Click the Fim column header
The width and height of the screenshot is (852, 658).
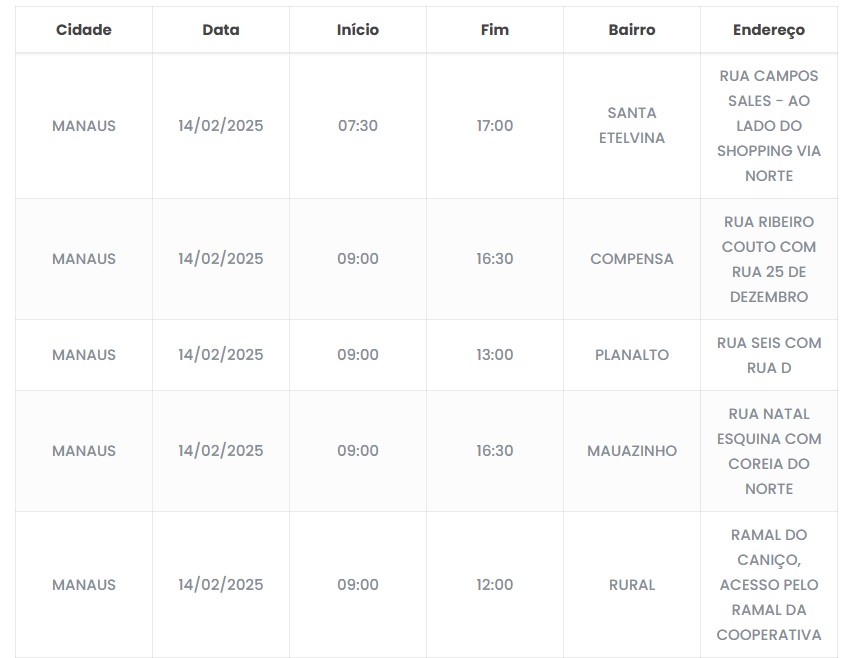pos(495,30)
